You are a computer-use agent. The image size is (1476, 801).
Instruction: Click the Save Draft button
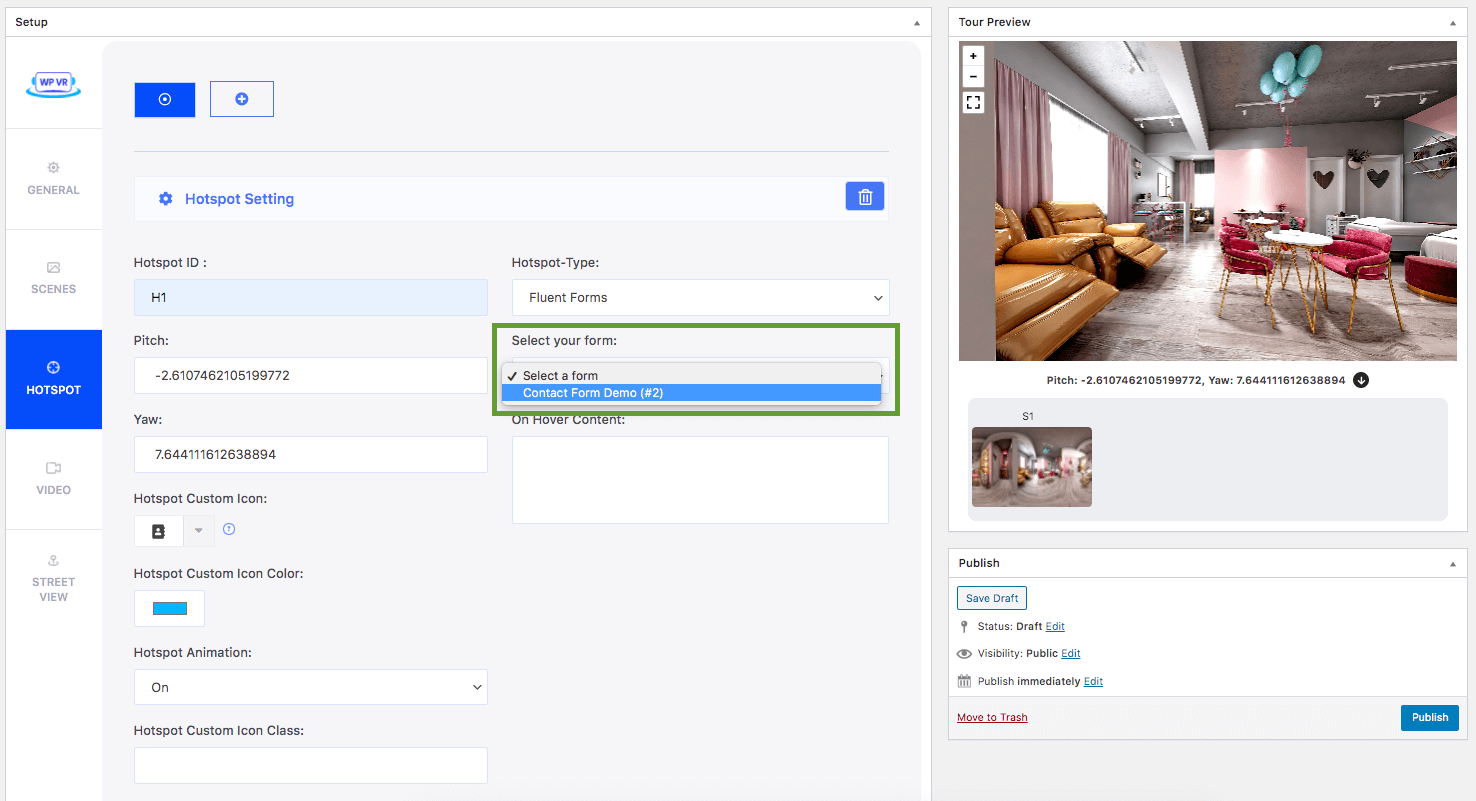point(992,598)
